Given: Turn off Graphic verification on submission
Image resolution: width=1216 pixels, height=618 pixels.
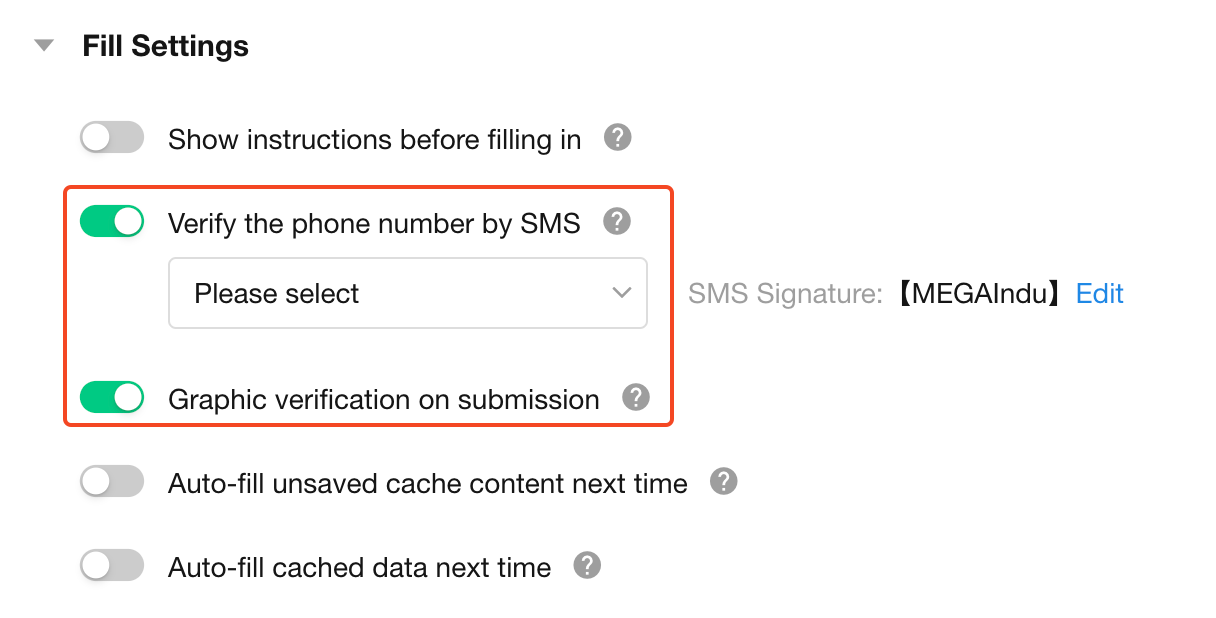Looking at the screenshot, I should [112, 398].
